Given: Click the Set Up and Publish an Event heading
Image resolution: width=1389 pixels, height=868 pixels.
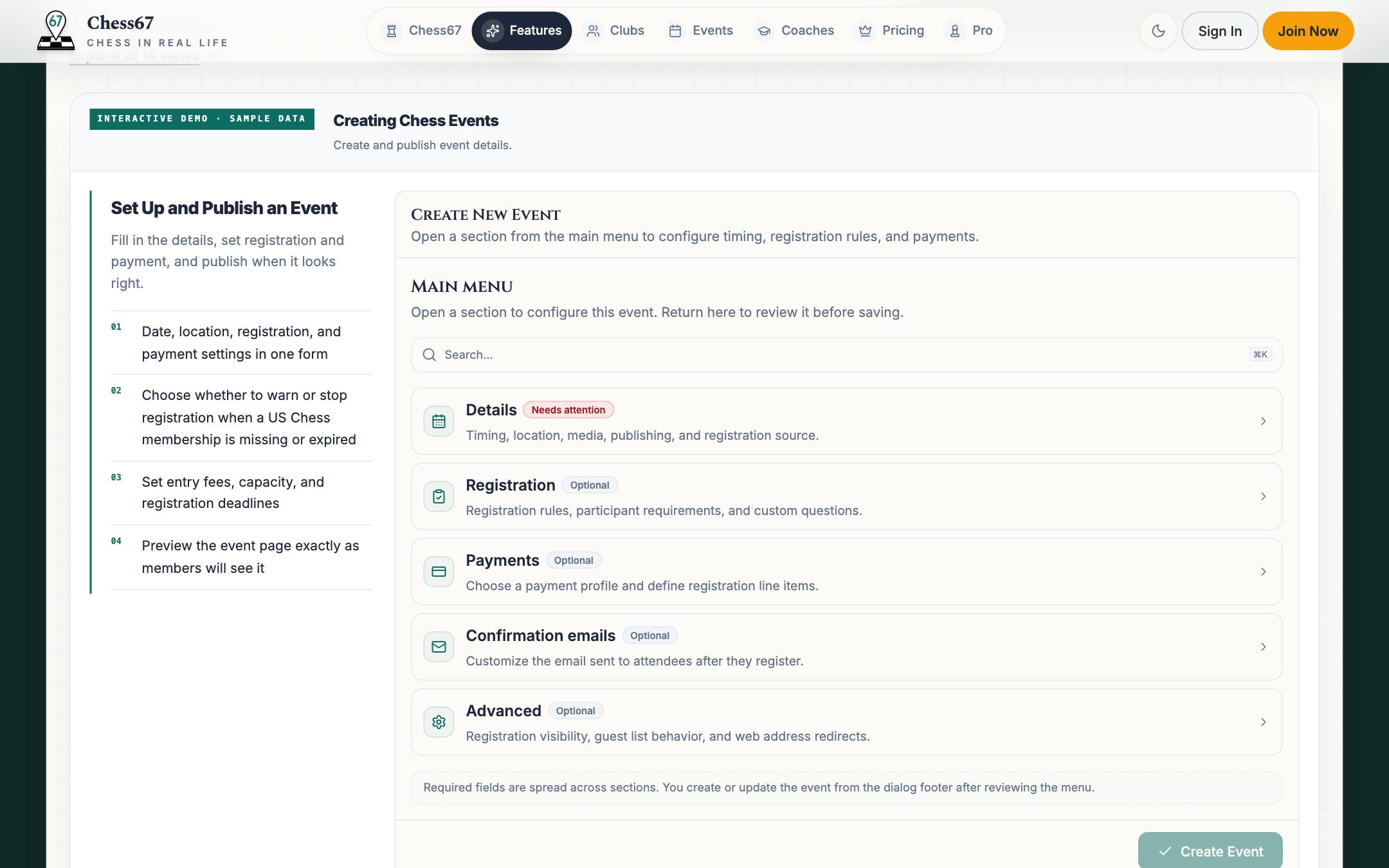Looking at the screenshot, I should point(224,208).
